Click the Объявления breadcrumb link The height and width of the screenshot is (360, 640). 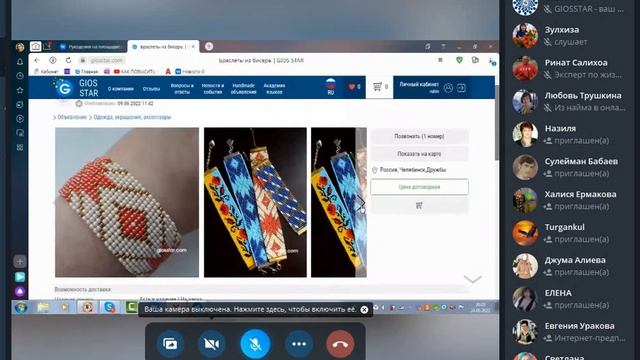pos(72,117)
